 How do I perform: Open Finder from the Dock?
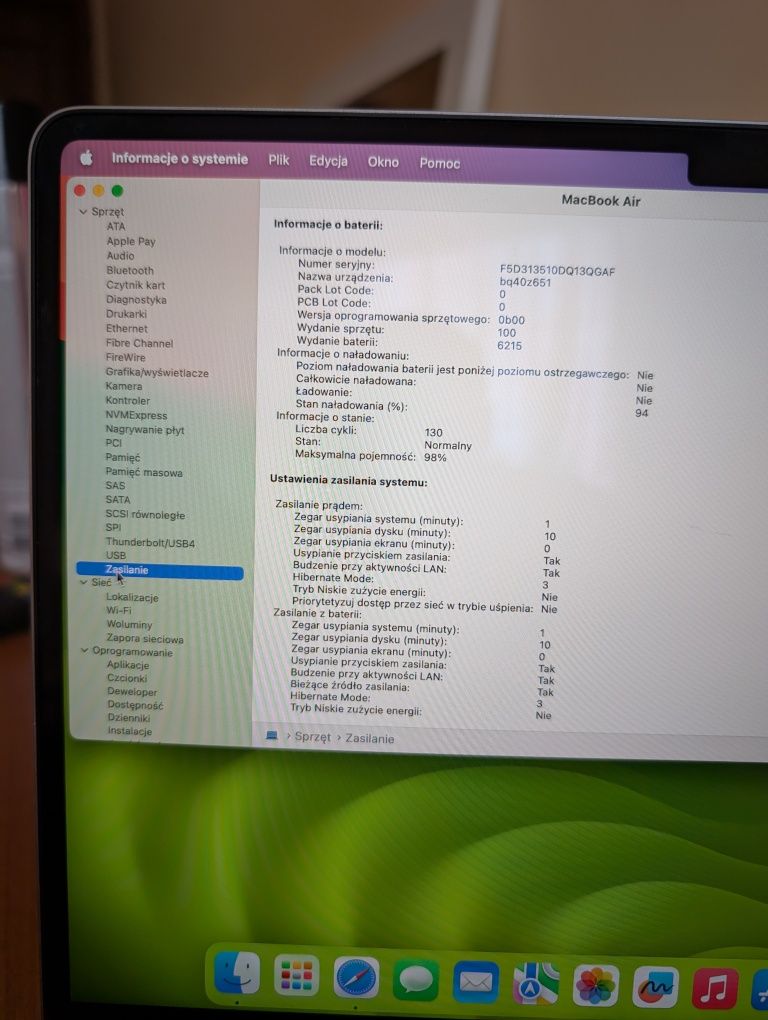237,973
